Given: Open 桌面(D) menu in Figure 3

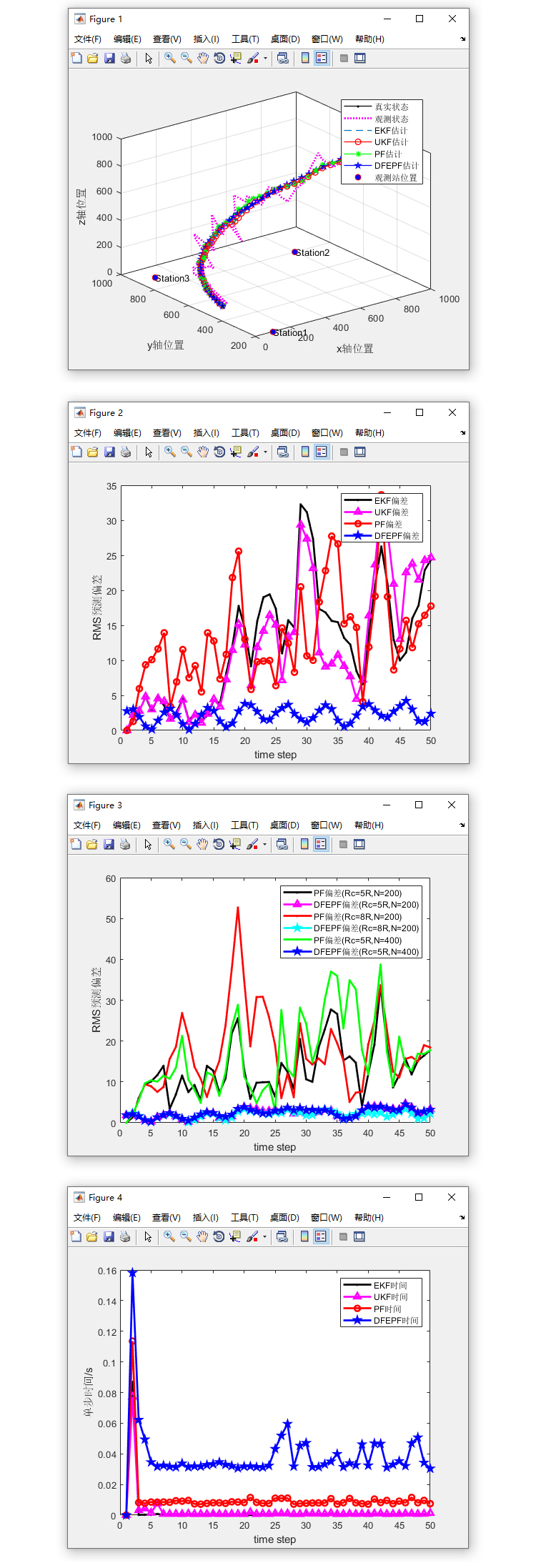Looking at the screenshot, I should (x=284, y=825).
